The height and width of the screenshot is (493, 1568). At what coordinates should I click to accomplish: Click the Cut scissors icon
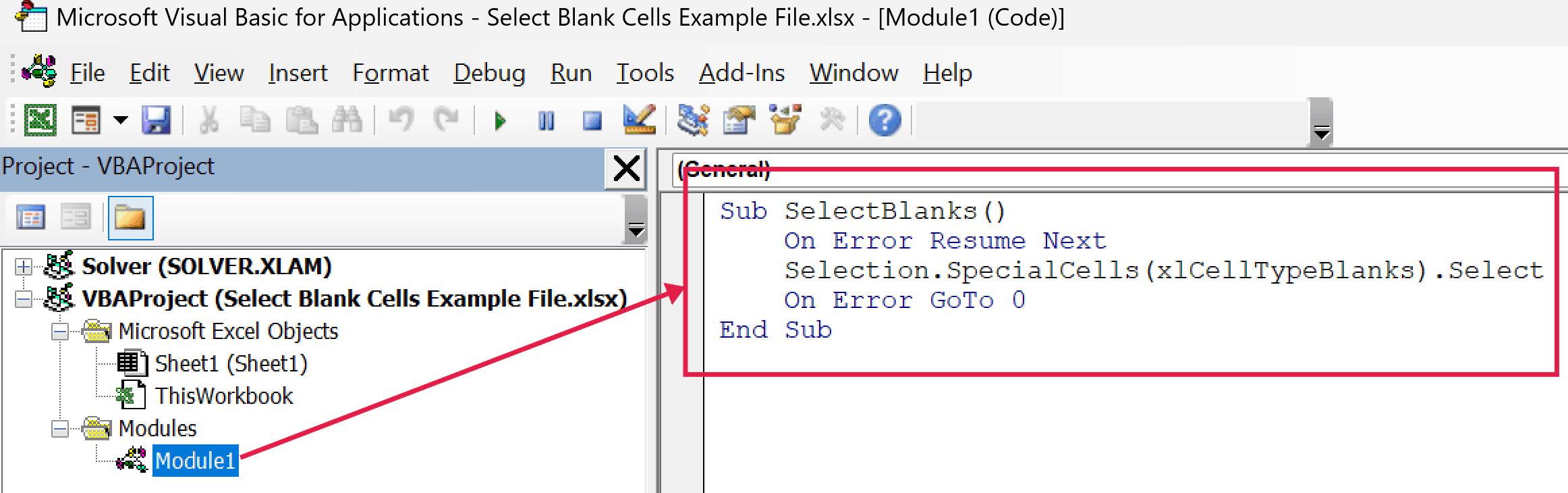click(x=209, y=121)
